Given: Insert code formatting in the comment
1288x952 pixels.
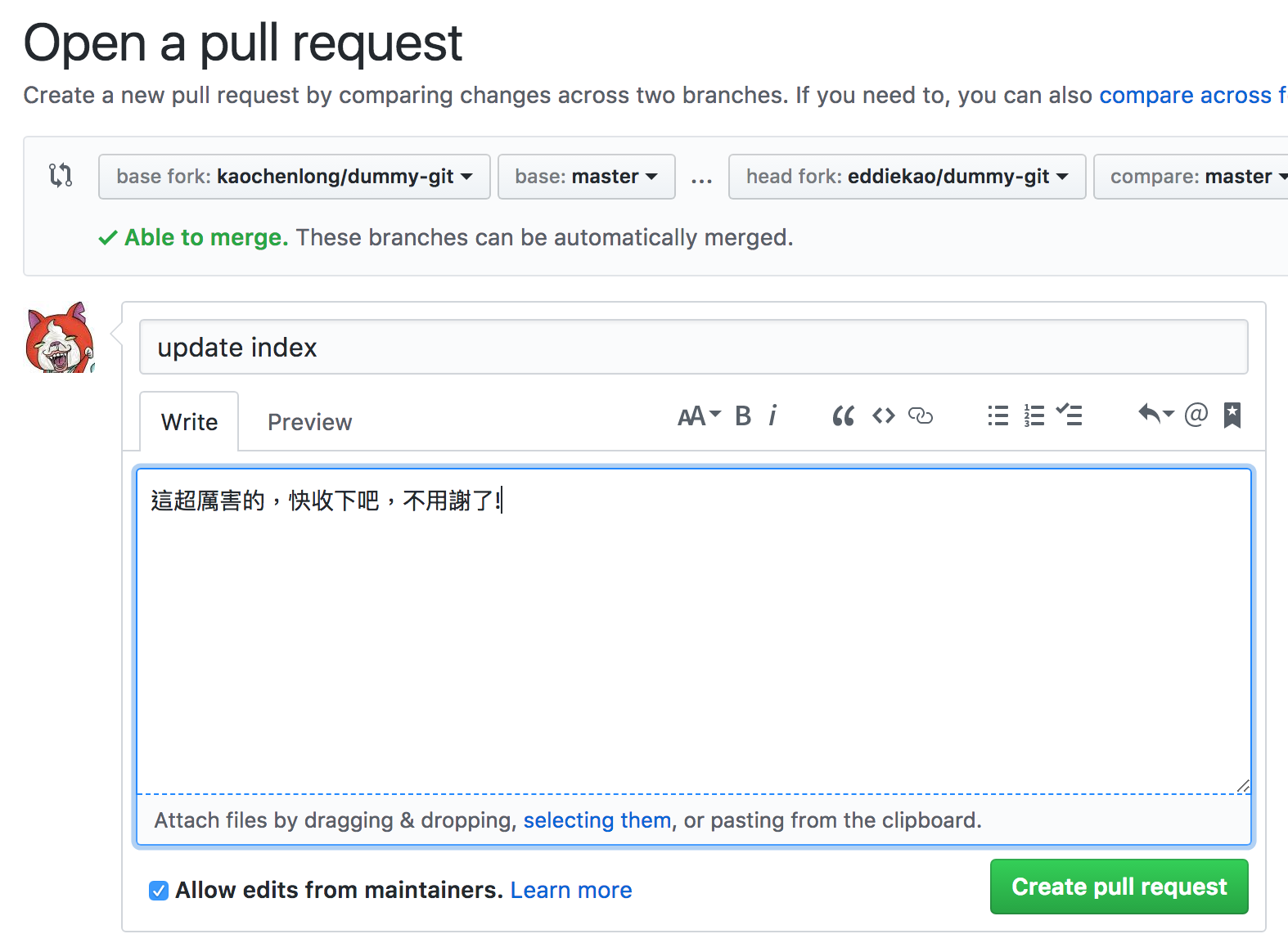Looking at the screenshot, I should pos(883,416).
